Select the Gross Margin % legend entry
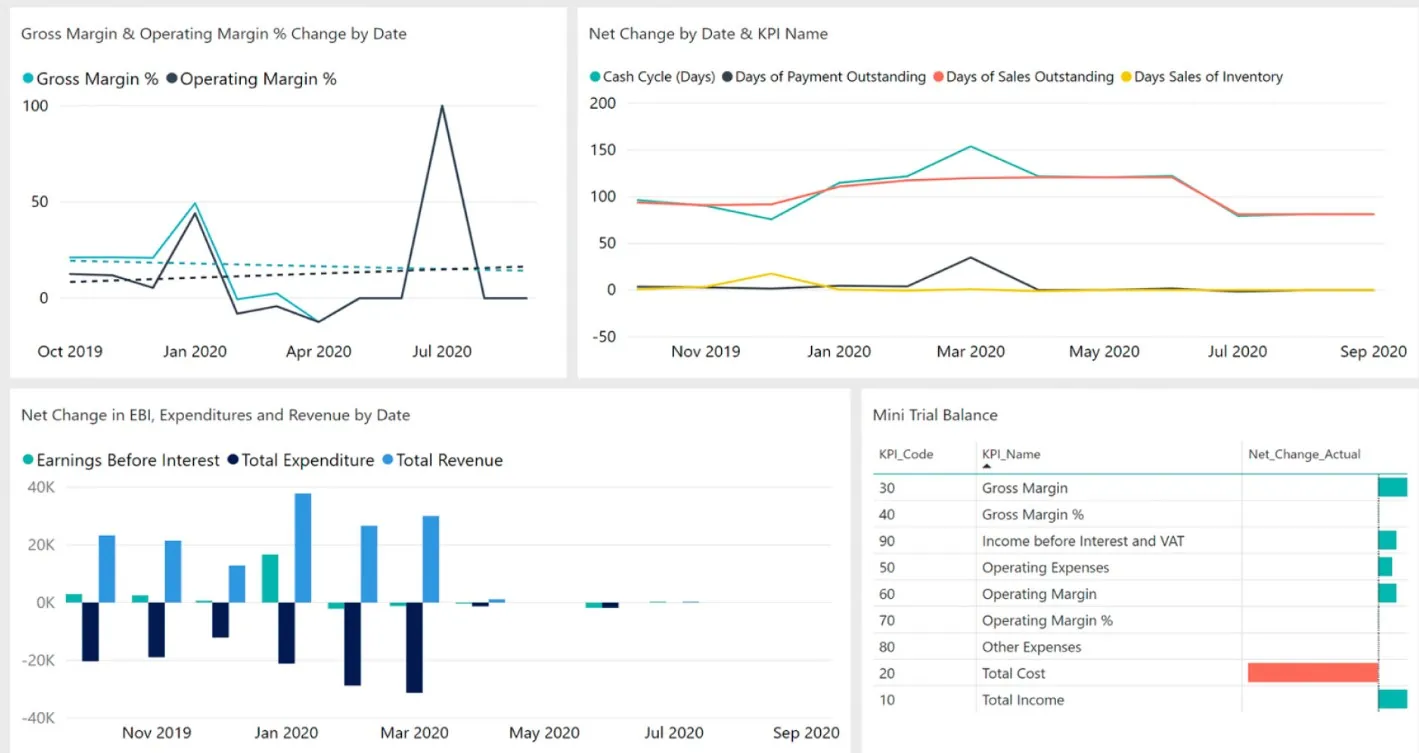 point(90,79)
